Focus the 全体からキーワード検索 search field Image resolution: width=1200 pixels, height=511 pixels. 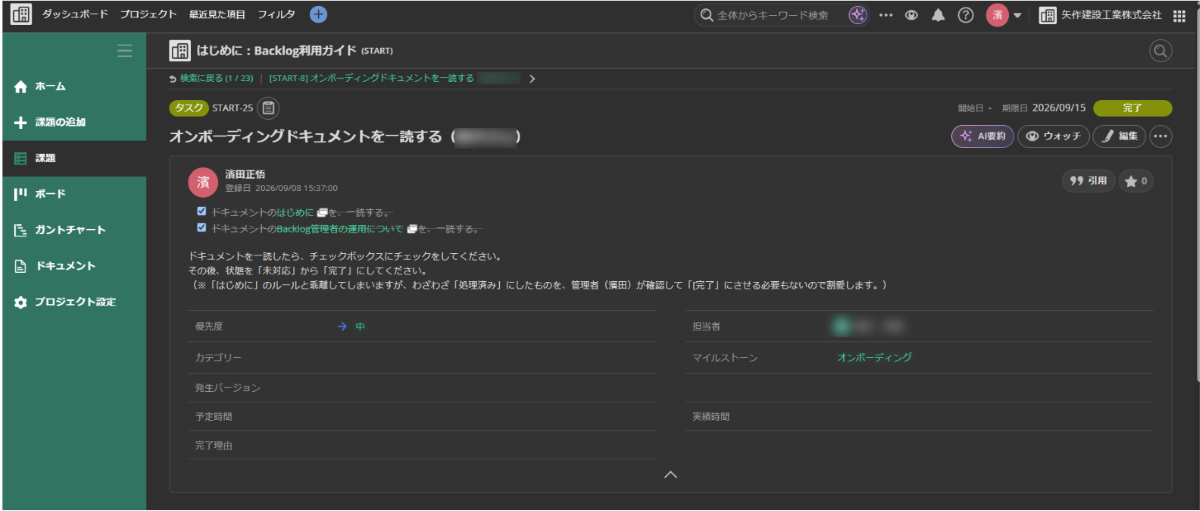pyautogui.click(x=770, y=15)
